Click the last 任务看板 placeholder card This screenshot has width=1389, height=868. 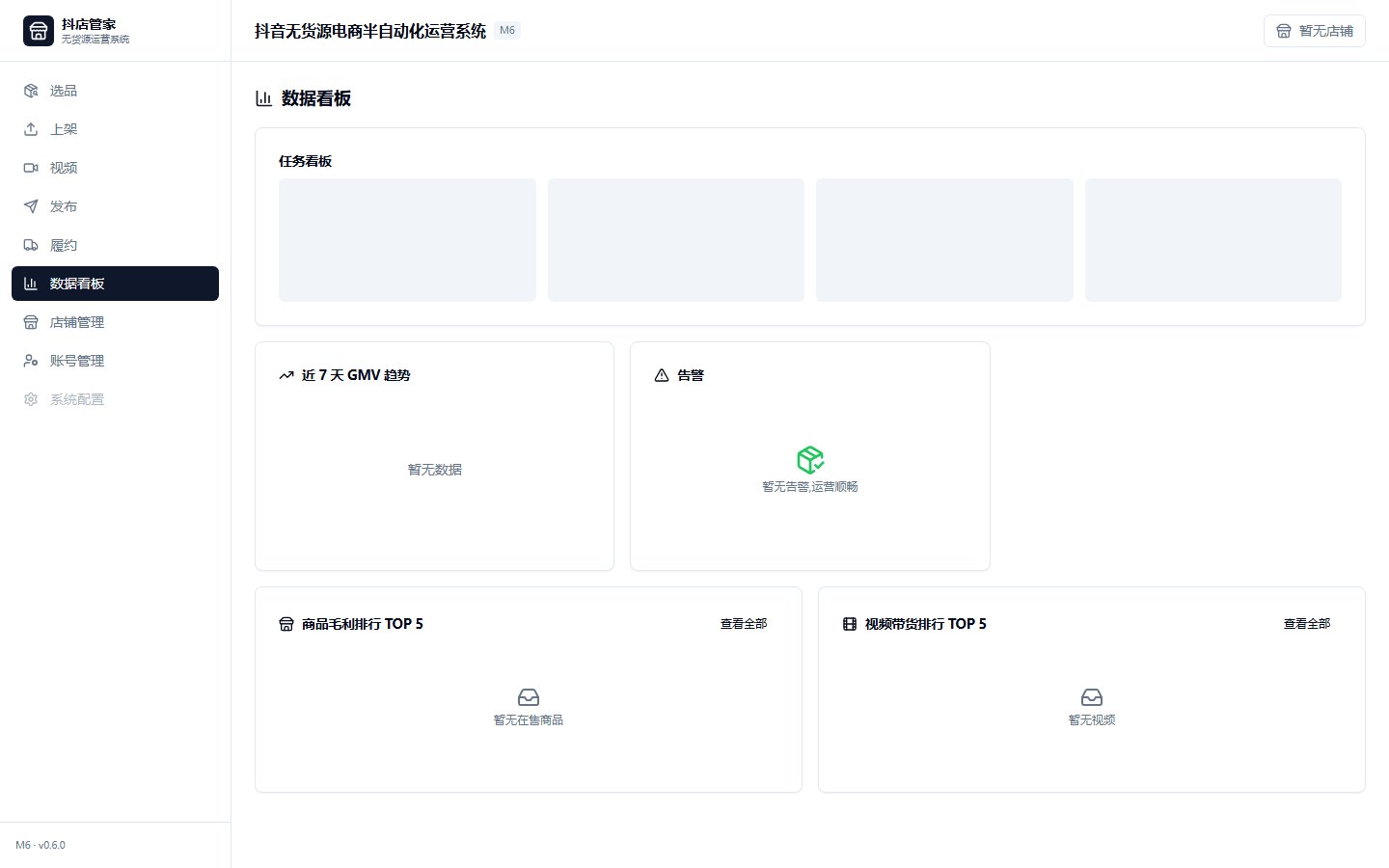(x=1213, y=240)
